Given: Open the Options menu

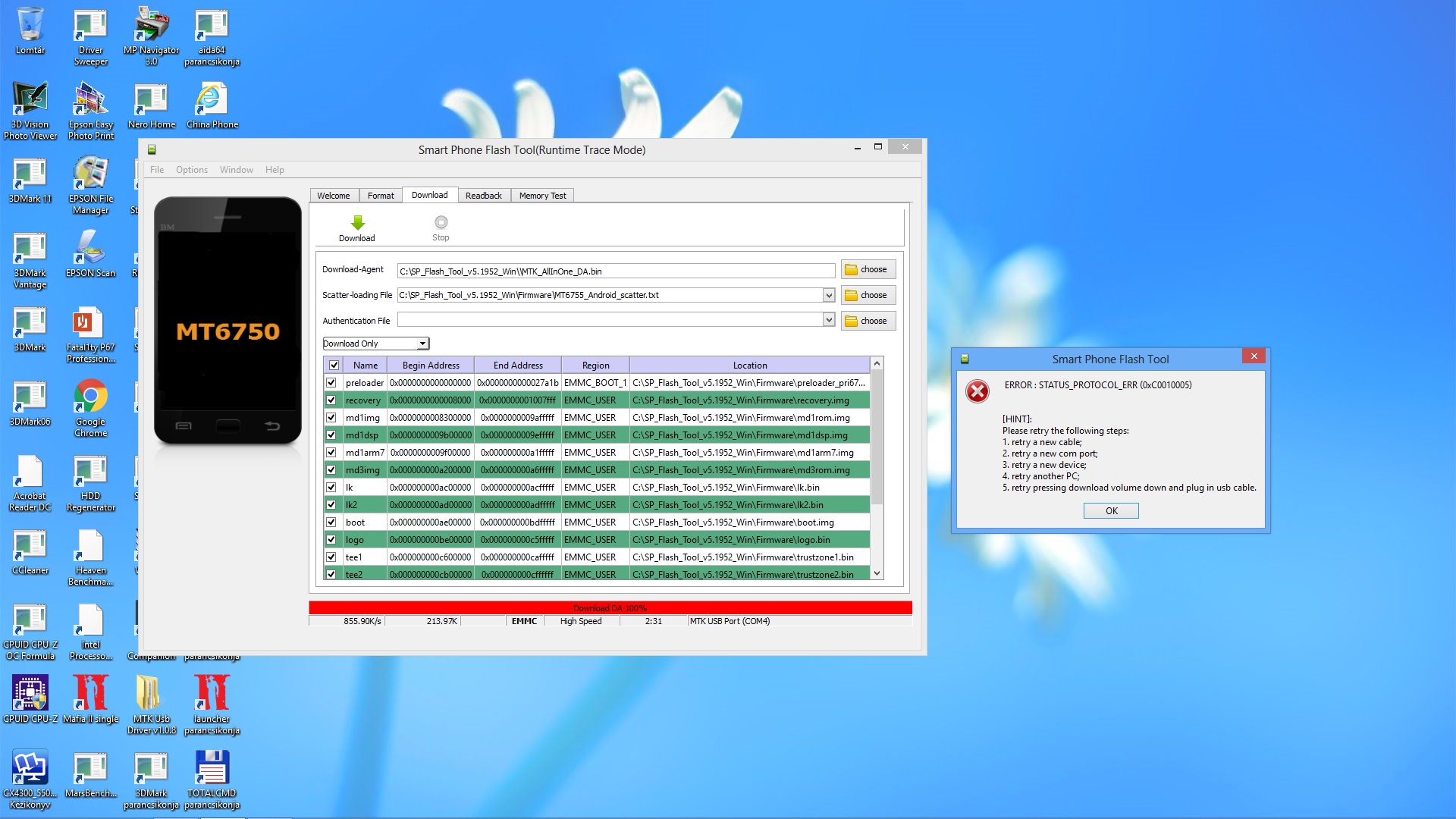Looking at the screenshot, I should (x=191, y=170).
